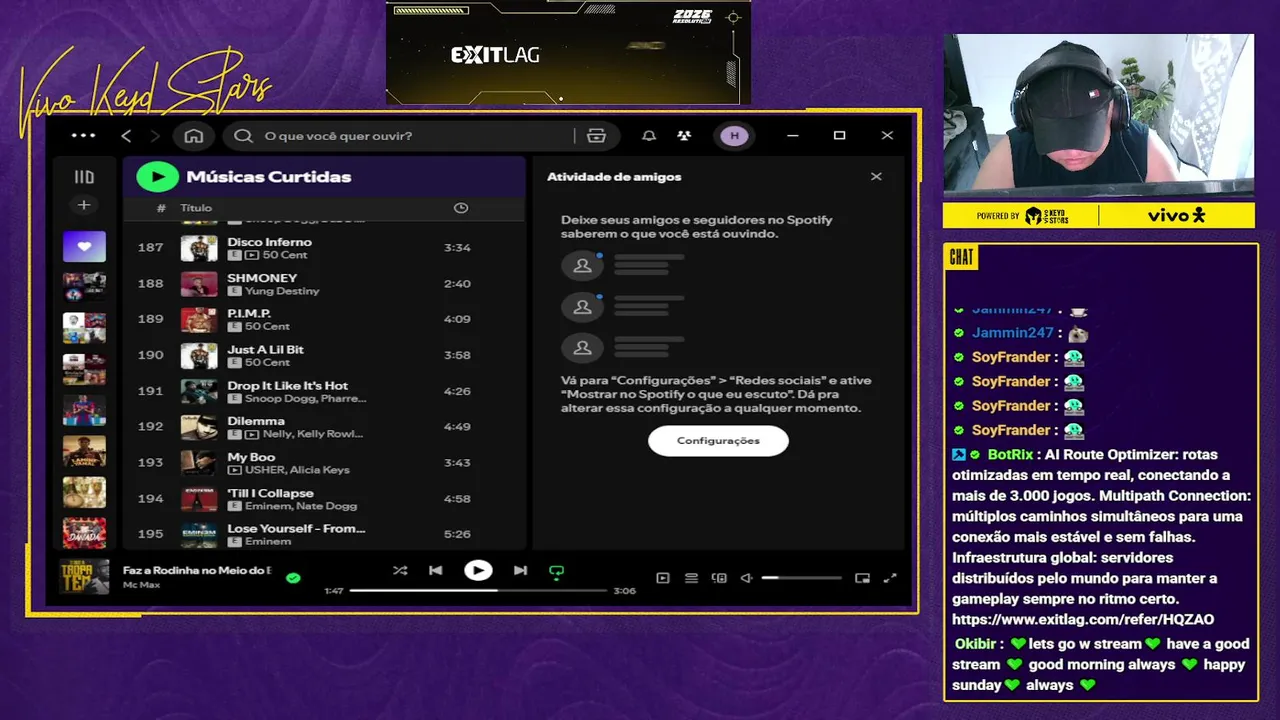This screenshot has height=720, width=1280.
Task: Click the Configurações button
Action: [718, 441]
